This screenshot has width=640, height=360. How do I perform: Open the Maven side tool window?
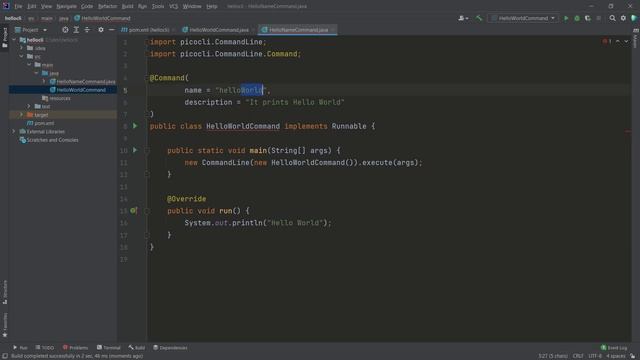click(636, 38)
